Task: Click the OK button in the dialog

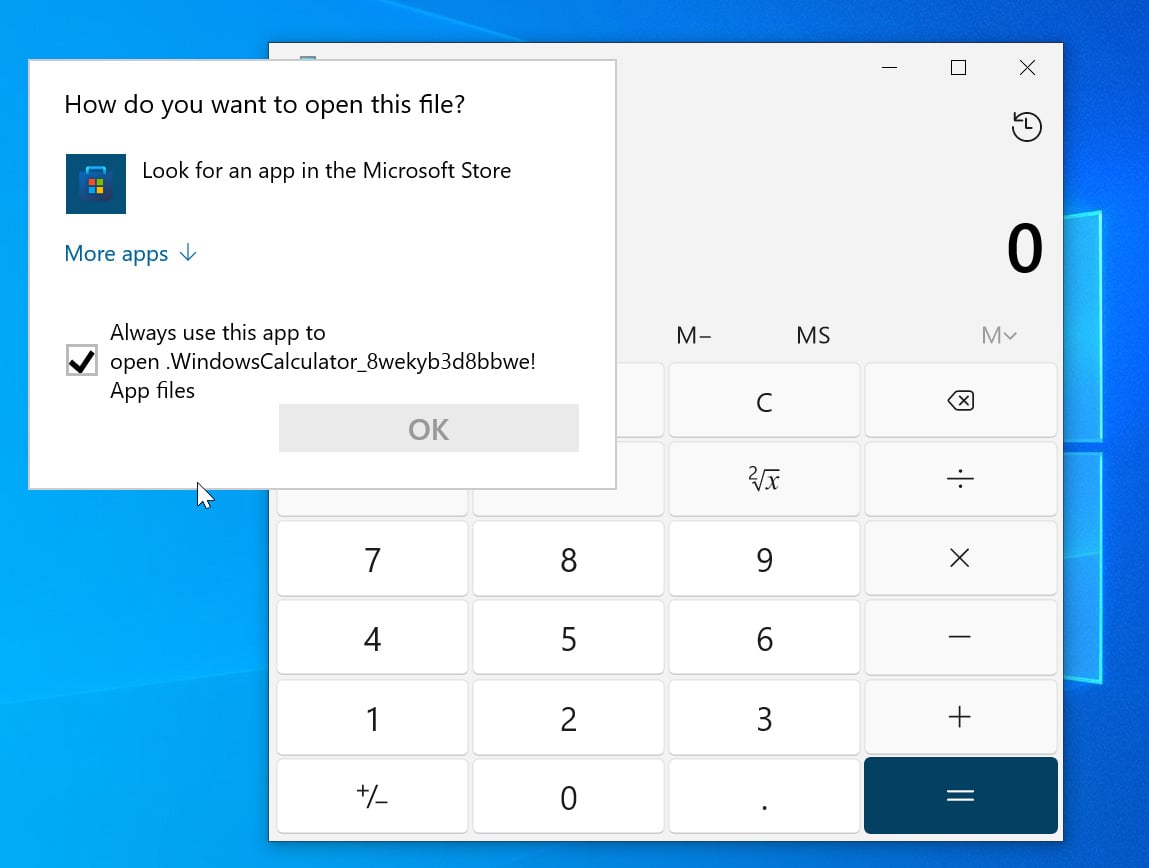Action: point(429,429)
